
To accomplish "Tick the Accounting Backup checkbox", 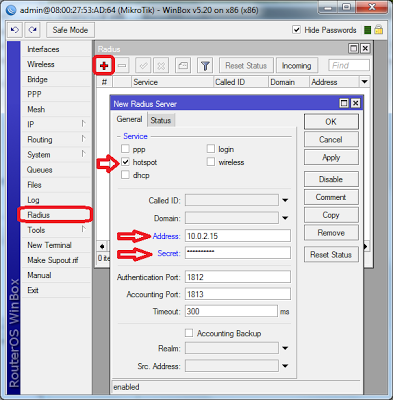I will tap(189, 333).
